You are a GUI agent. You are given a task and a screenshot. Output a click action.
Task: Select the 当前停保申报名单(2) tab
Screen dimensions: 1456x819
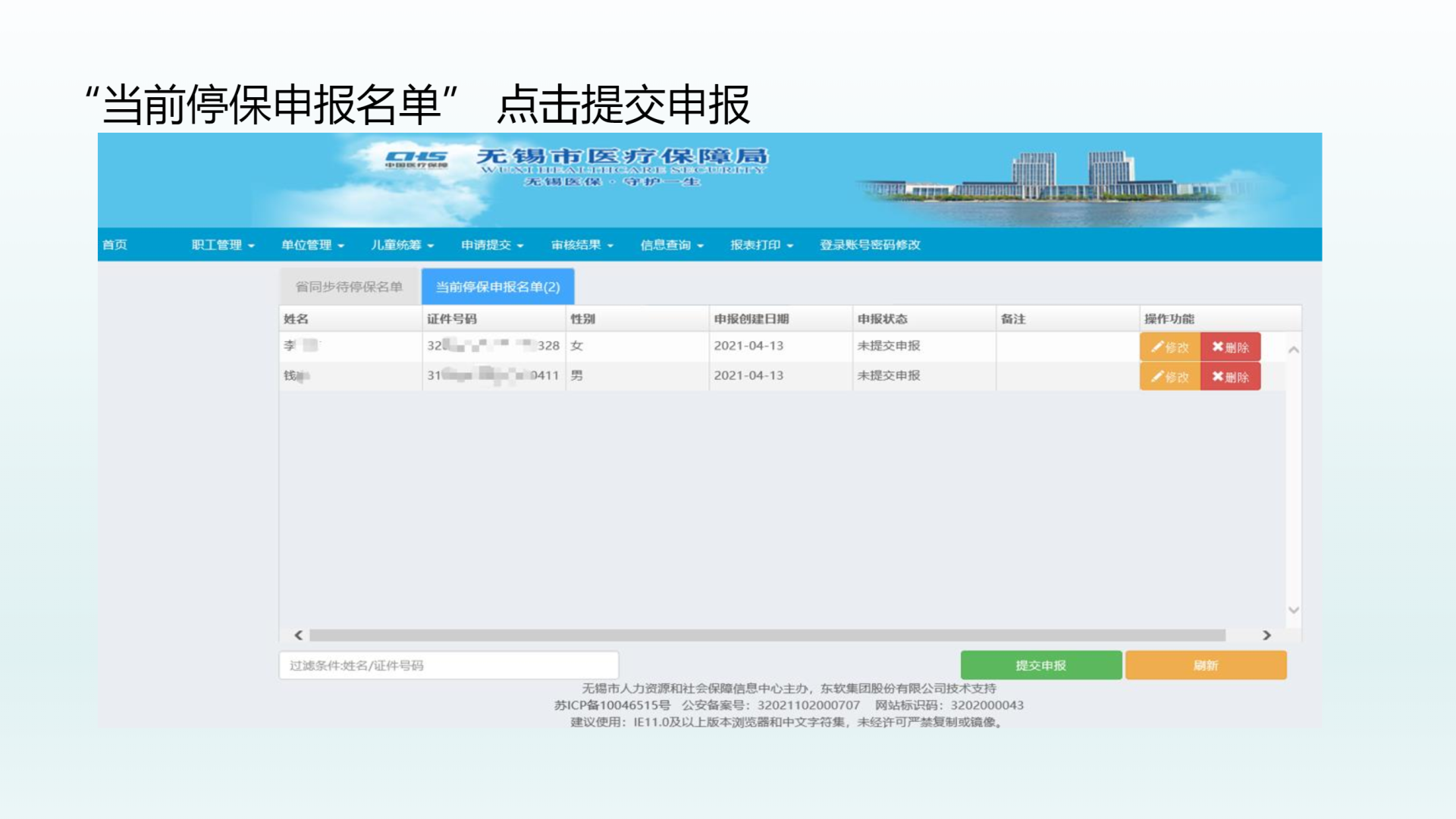coord(497,287)
